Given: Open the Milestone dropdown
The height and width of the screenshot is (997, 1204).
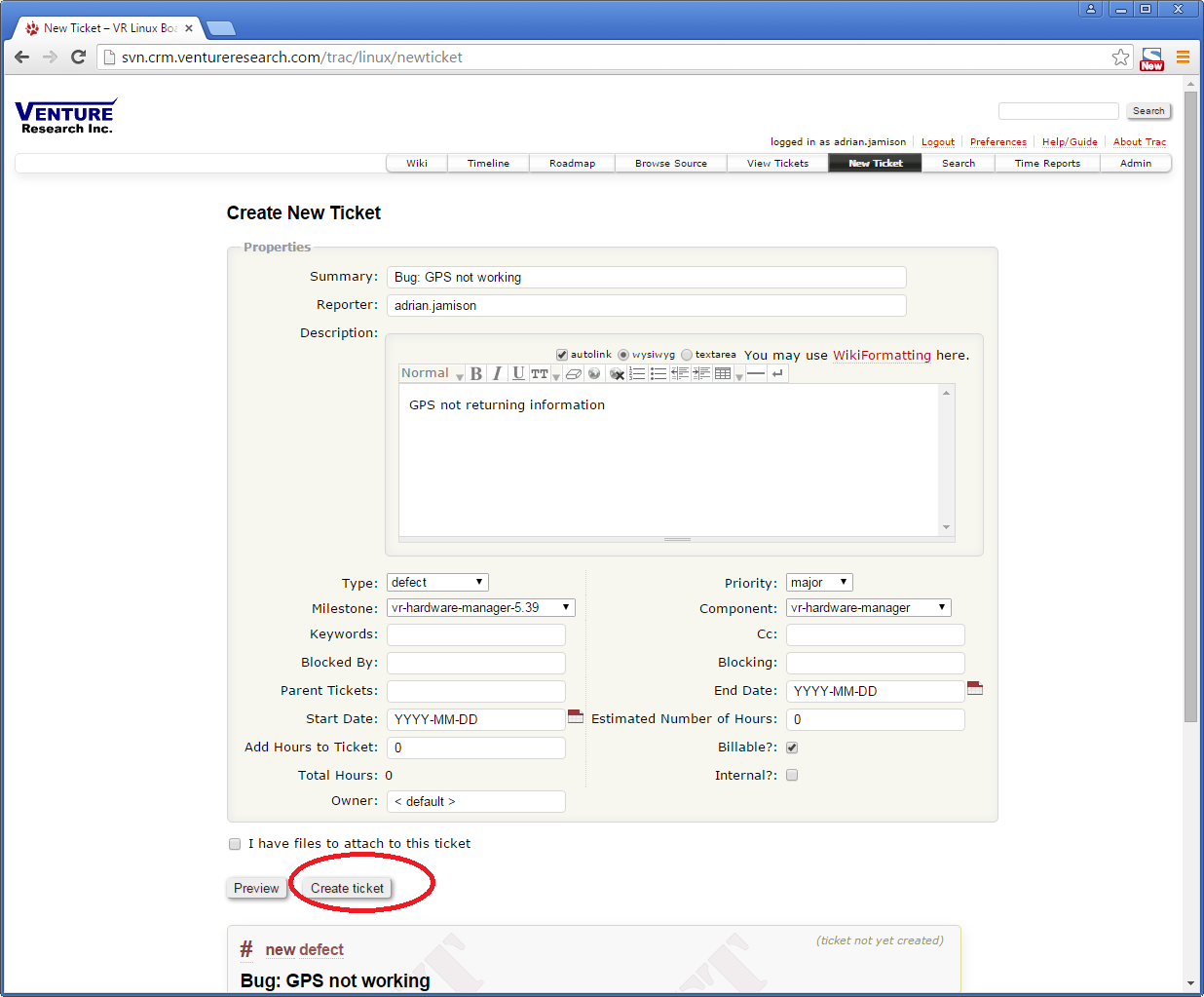Looking at the screenshot, I should 480,608.
